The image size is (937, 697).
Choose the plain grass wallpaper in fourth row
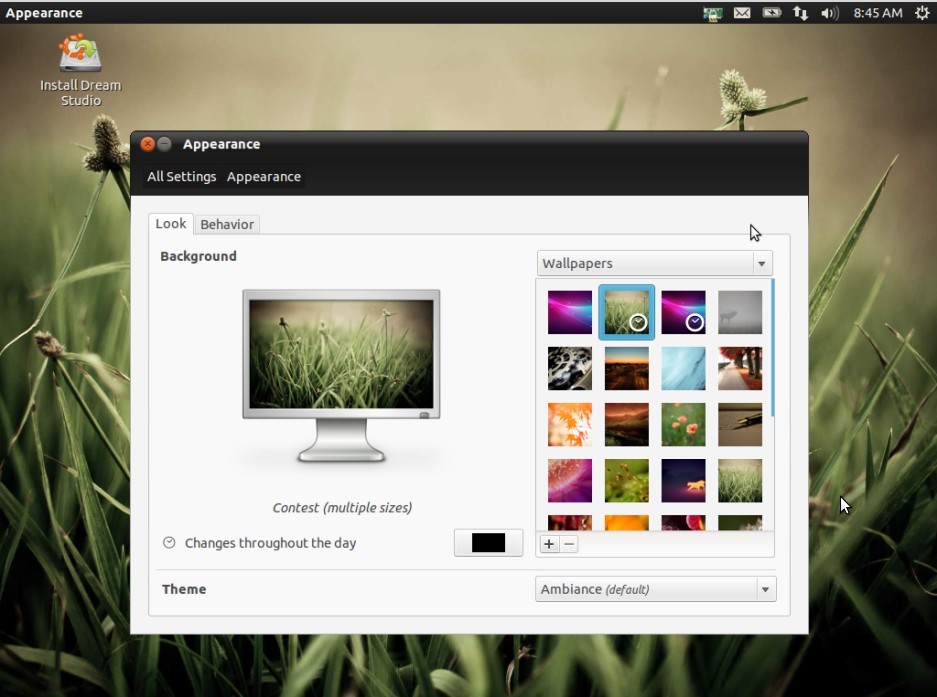click(x=740, y=481)
